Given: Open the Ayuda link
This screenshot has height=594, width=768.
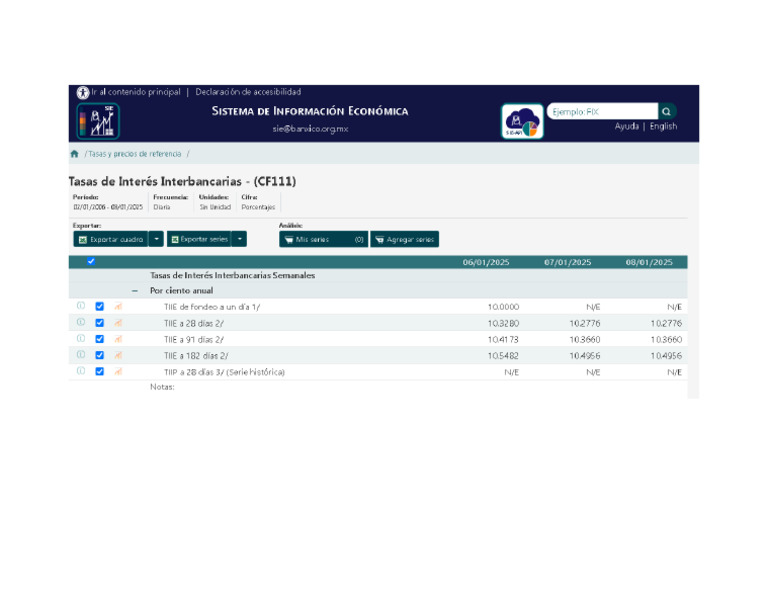Looking at the screenshot, I should (627, 126).
